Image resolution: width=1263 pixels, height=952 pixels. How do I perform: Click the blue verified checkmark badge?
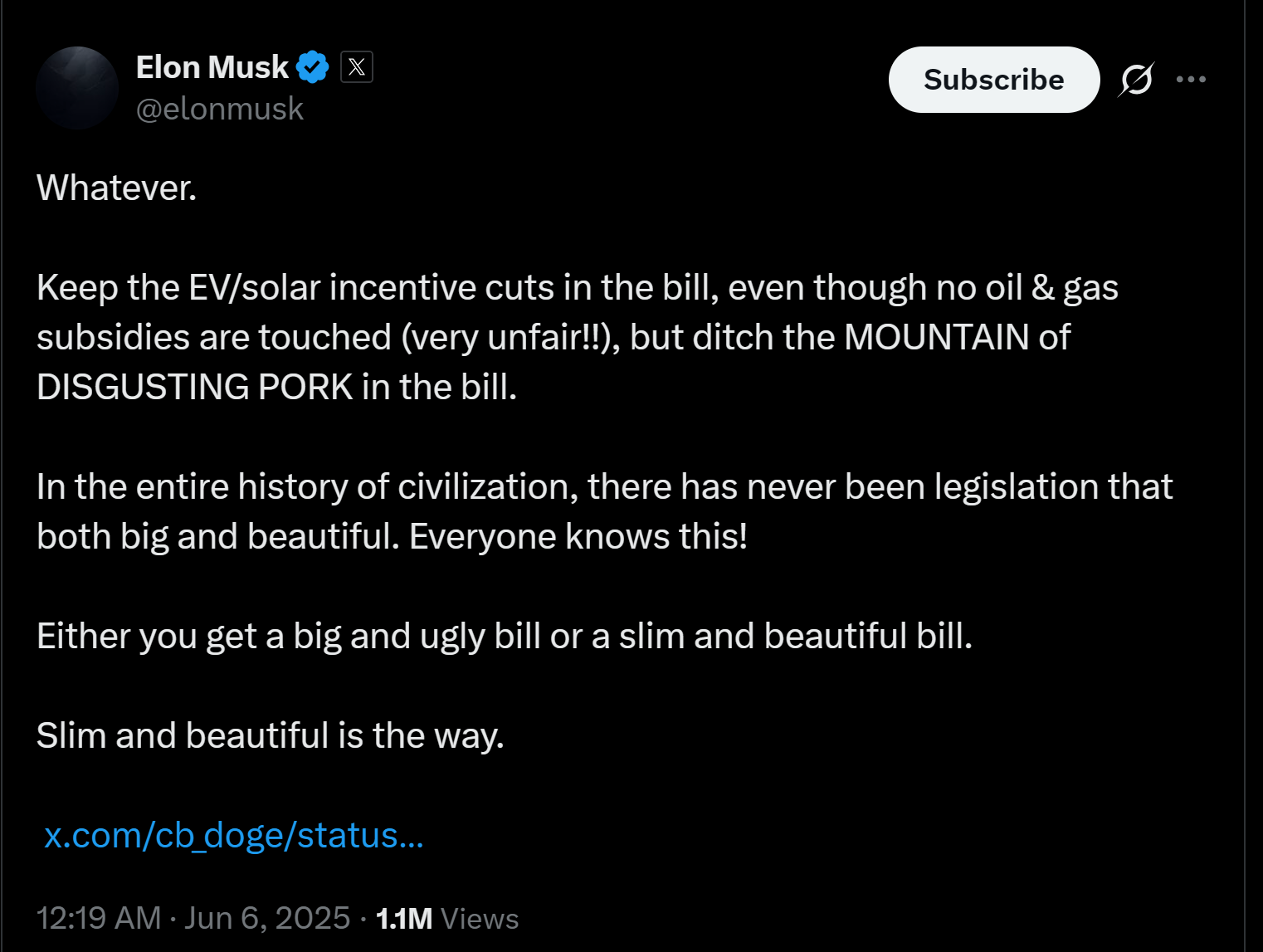[313, 67]
